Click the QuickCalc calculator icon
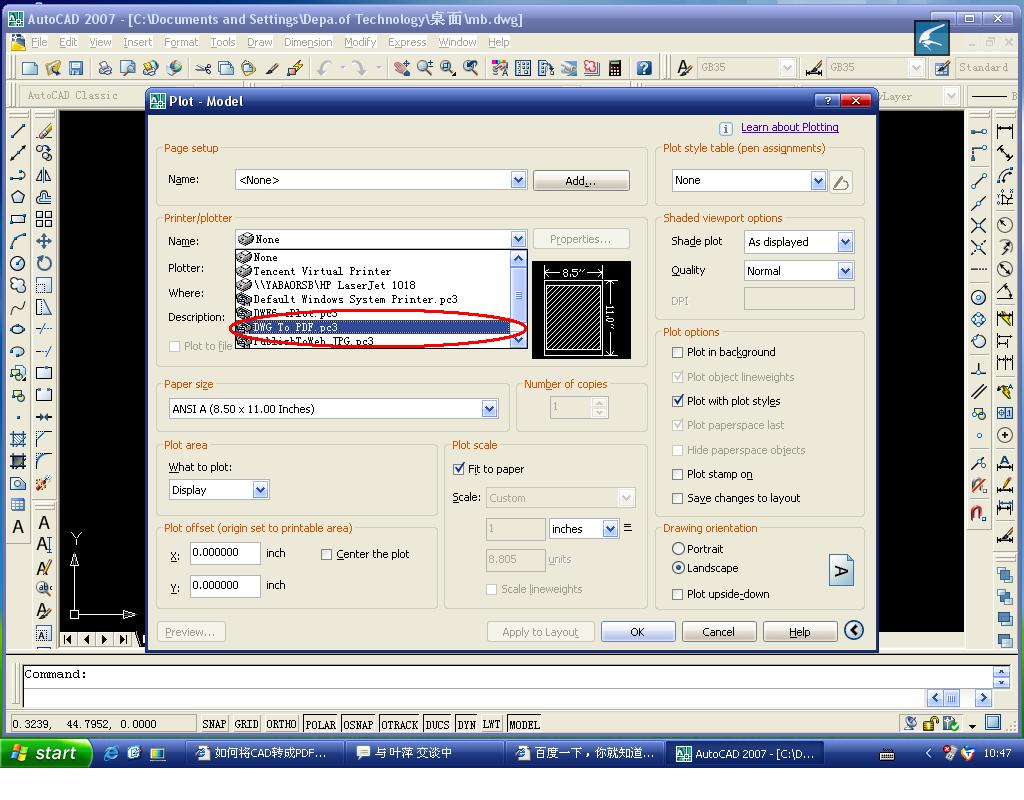Viewport: 1024px width, 800px height. point(615,67)
